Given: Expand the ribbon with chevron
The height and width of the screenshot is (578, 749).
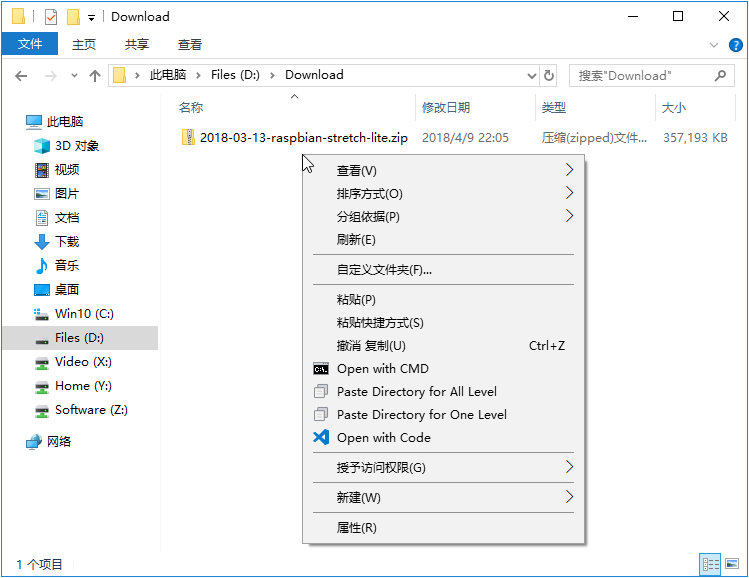Looking at the screenshot, I should pos(714,45).
